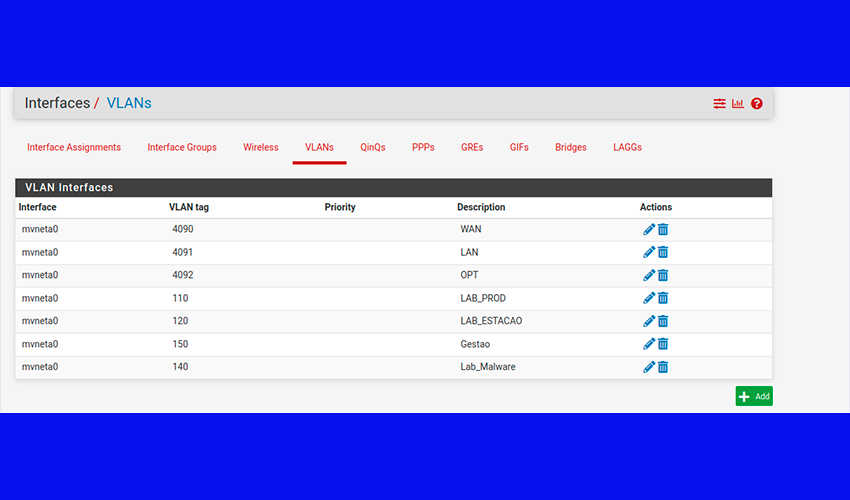
Task: Edit the WAN VLAN 4090 entry
Action: (x=649, y=229)
